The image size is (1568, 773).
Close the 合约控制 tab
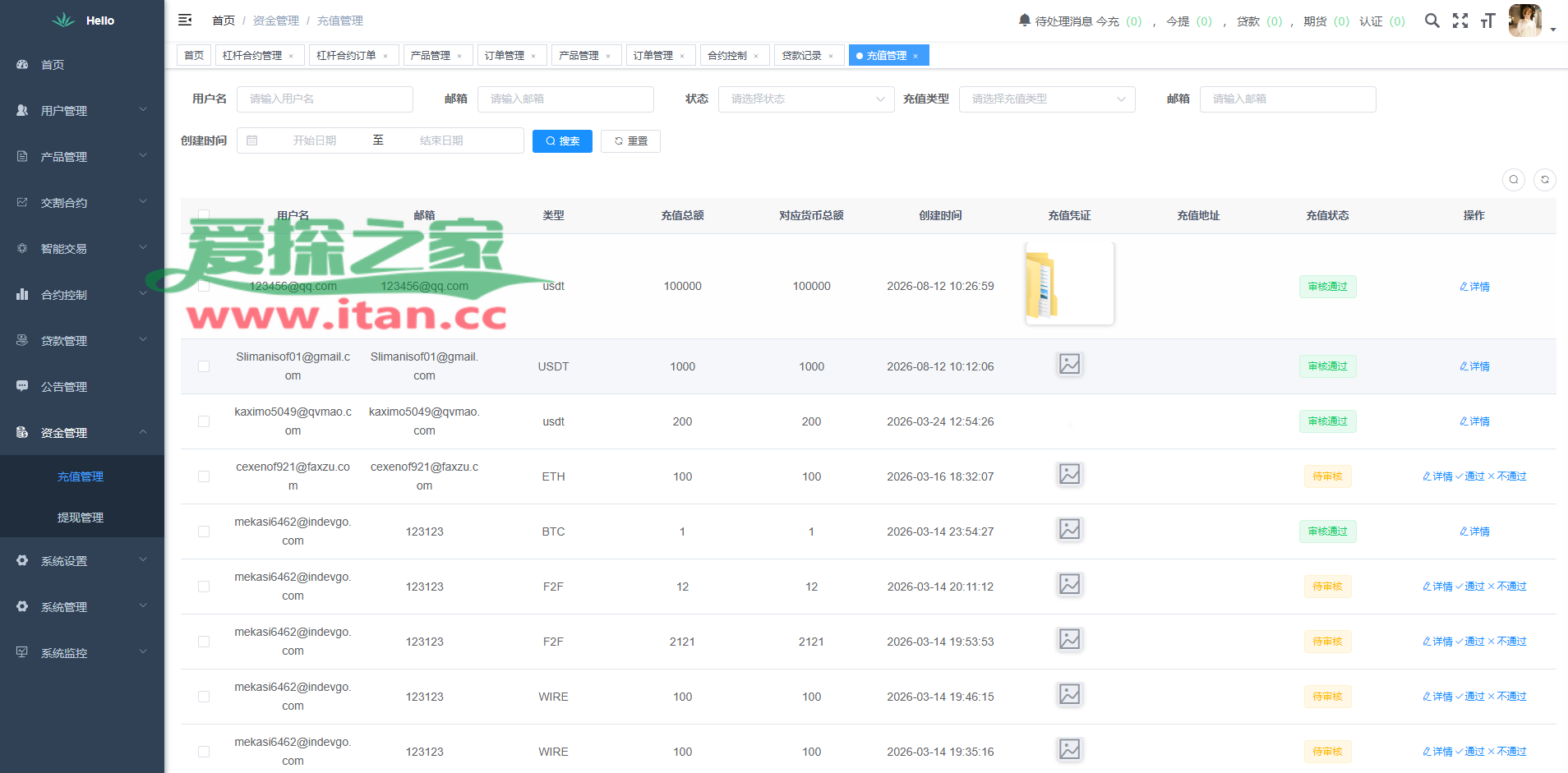756,56
